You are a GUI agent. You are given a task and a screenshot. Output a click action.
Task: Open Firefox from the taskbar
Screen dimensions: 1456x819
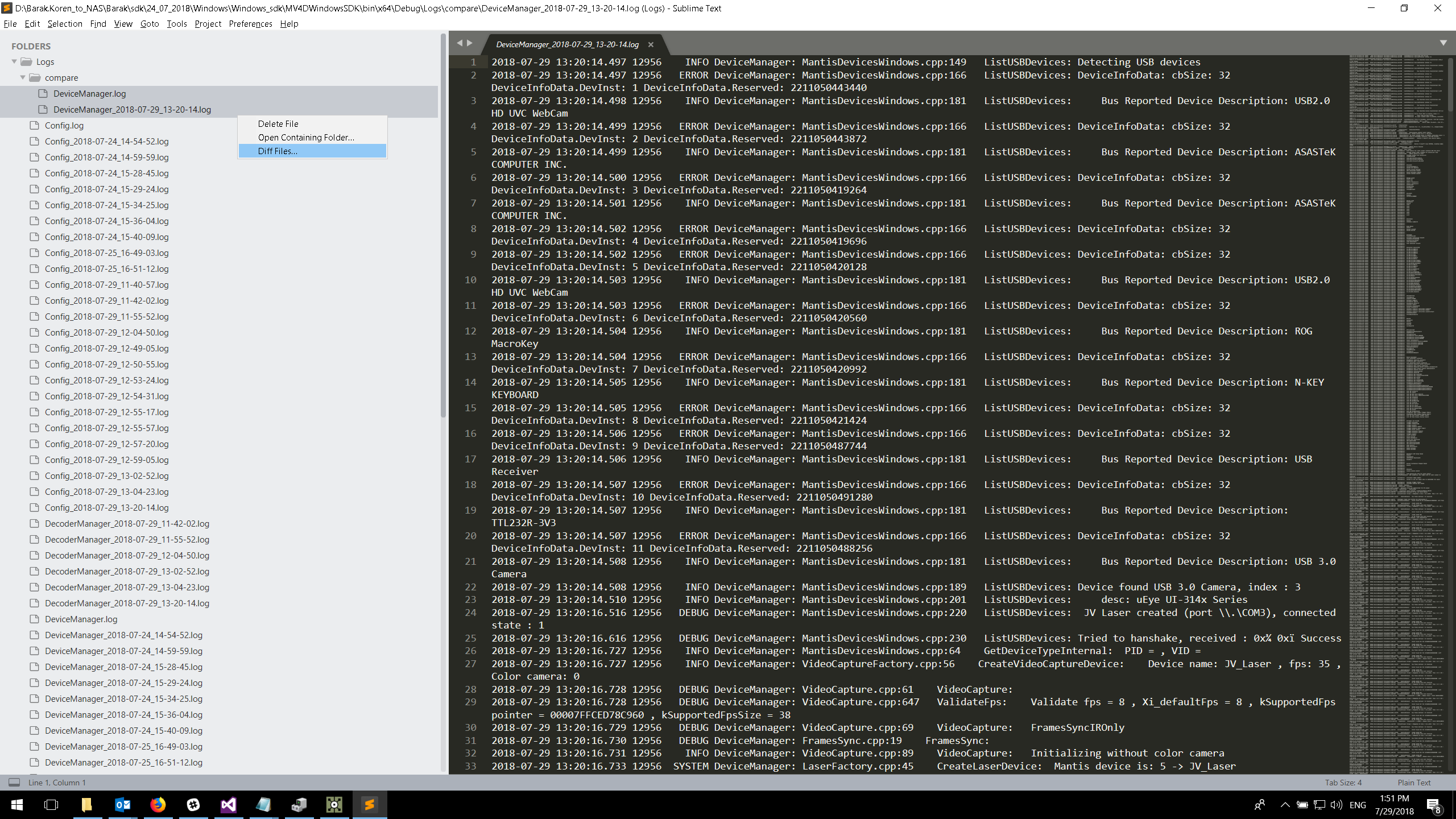(158, 805)
